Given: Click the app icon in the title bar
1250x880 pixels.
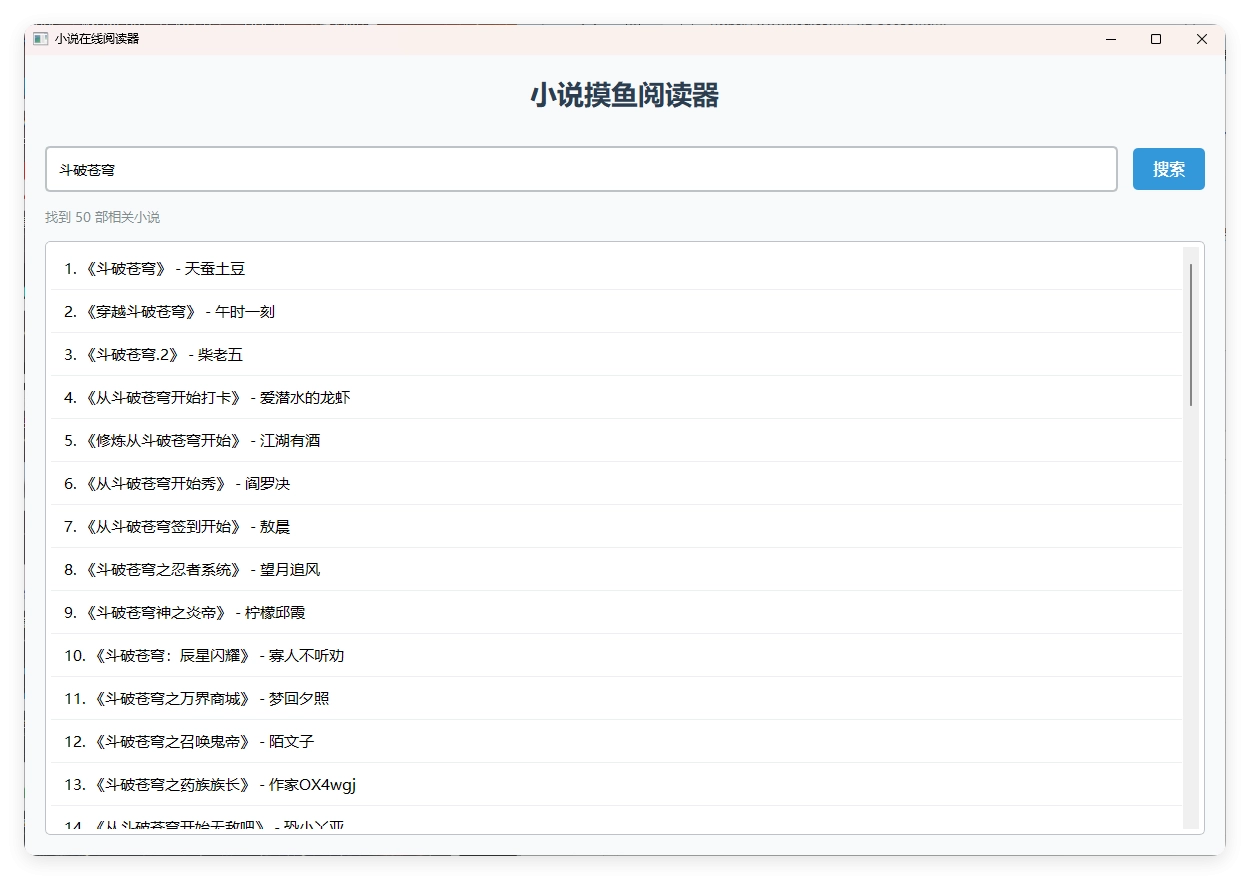Looking at the screenshot, I should (40, 39).
